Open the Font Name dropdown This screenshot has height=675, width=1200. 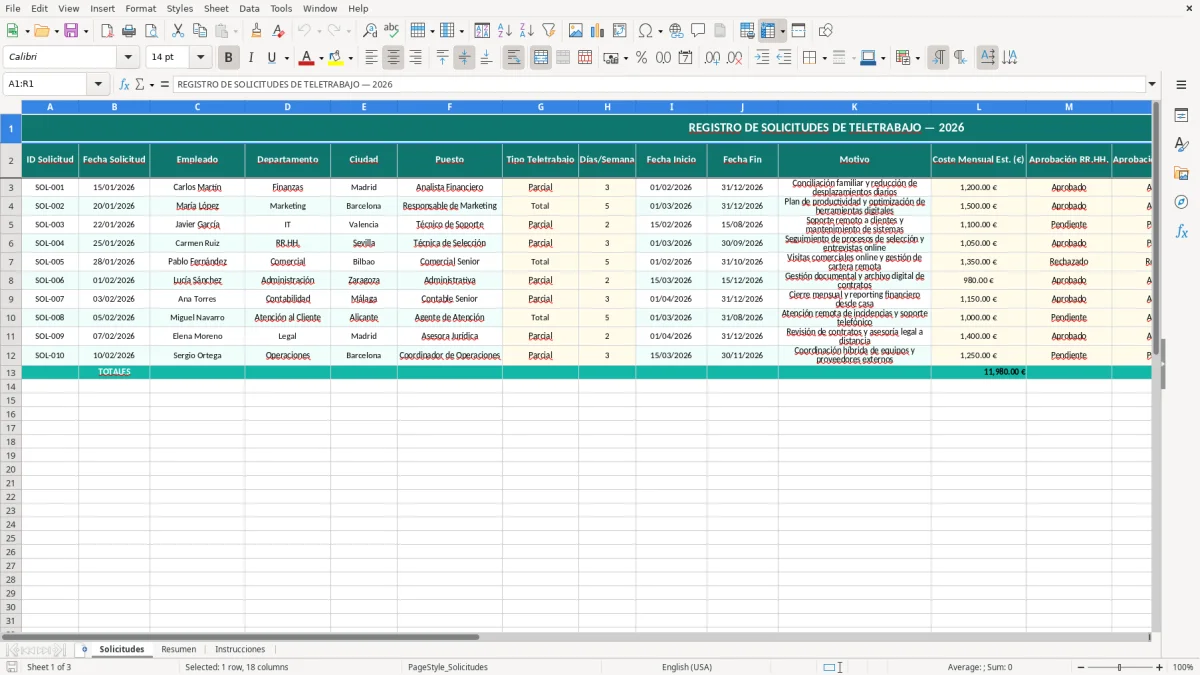pos(128,58)
